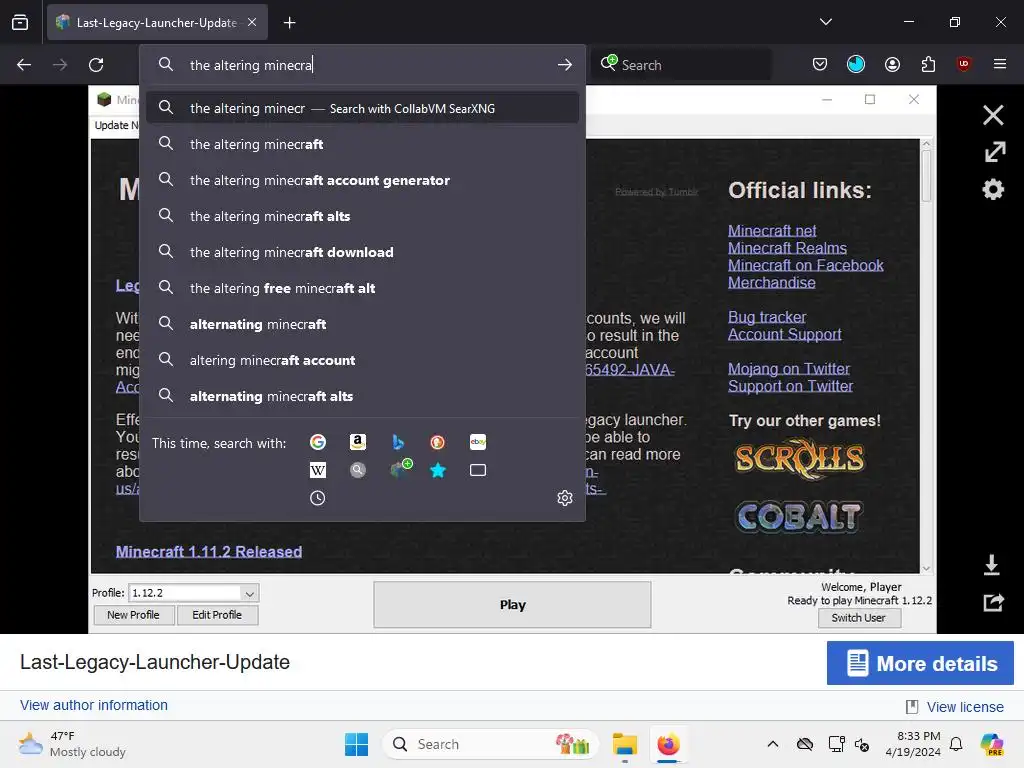This screenshot has width=1024, height=768.
Task: Open the uBlock Origin extension
Action: [x=963, y=64]
